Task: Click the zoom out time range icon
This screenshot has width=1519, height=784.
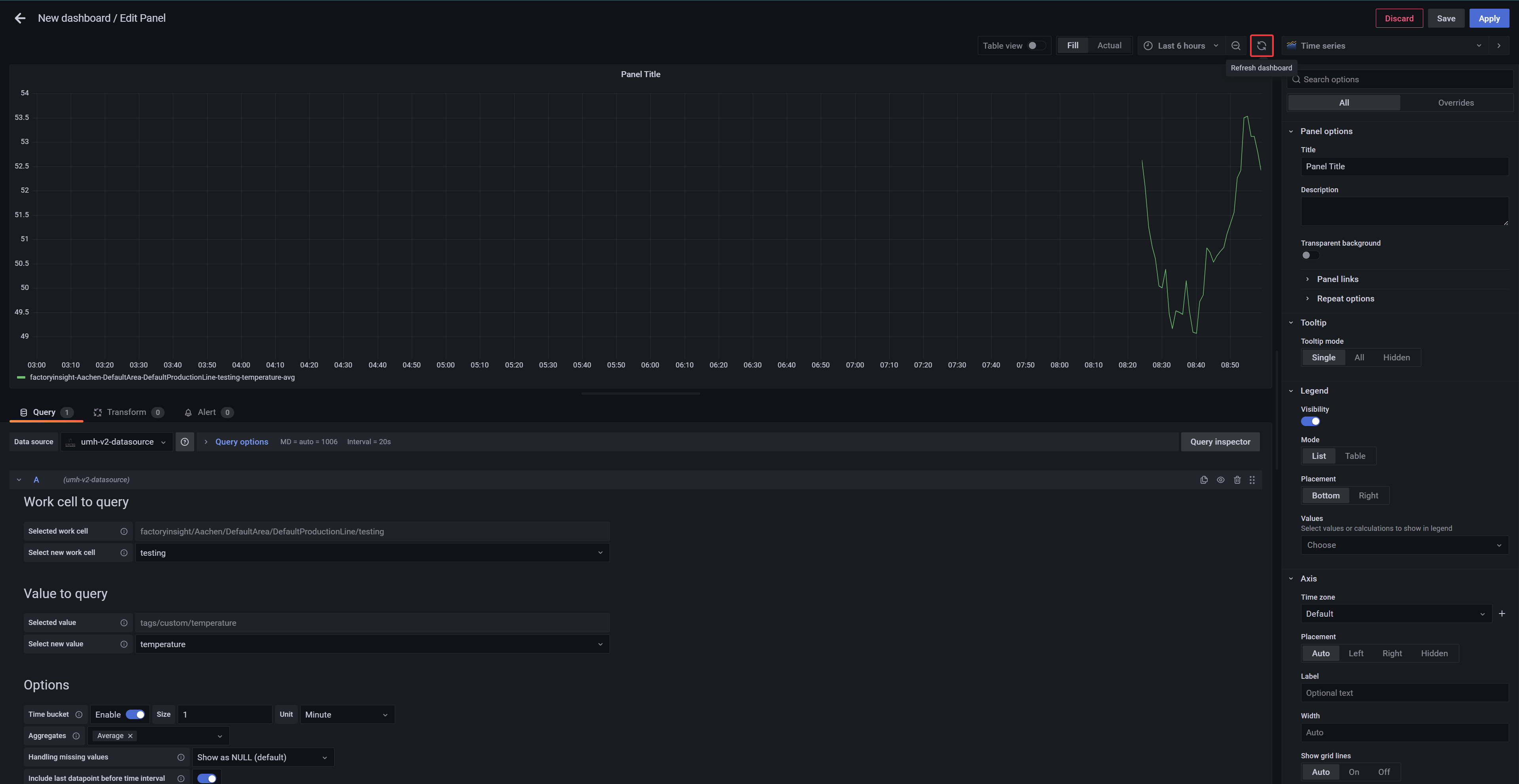Action: coord(1235,45)
